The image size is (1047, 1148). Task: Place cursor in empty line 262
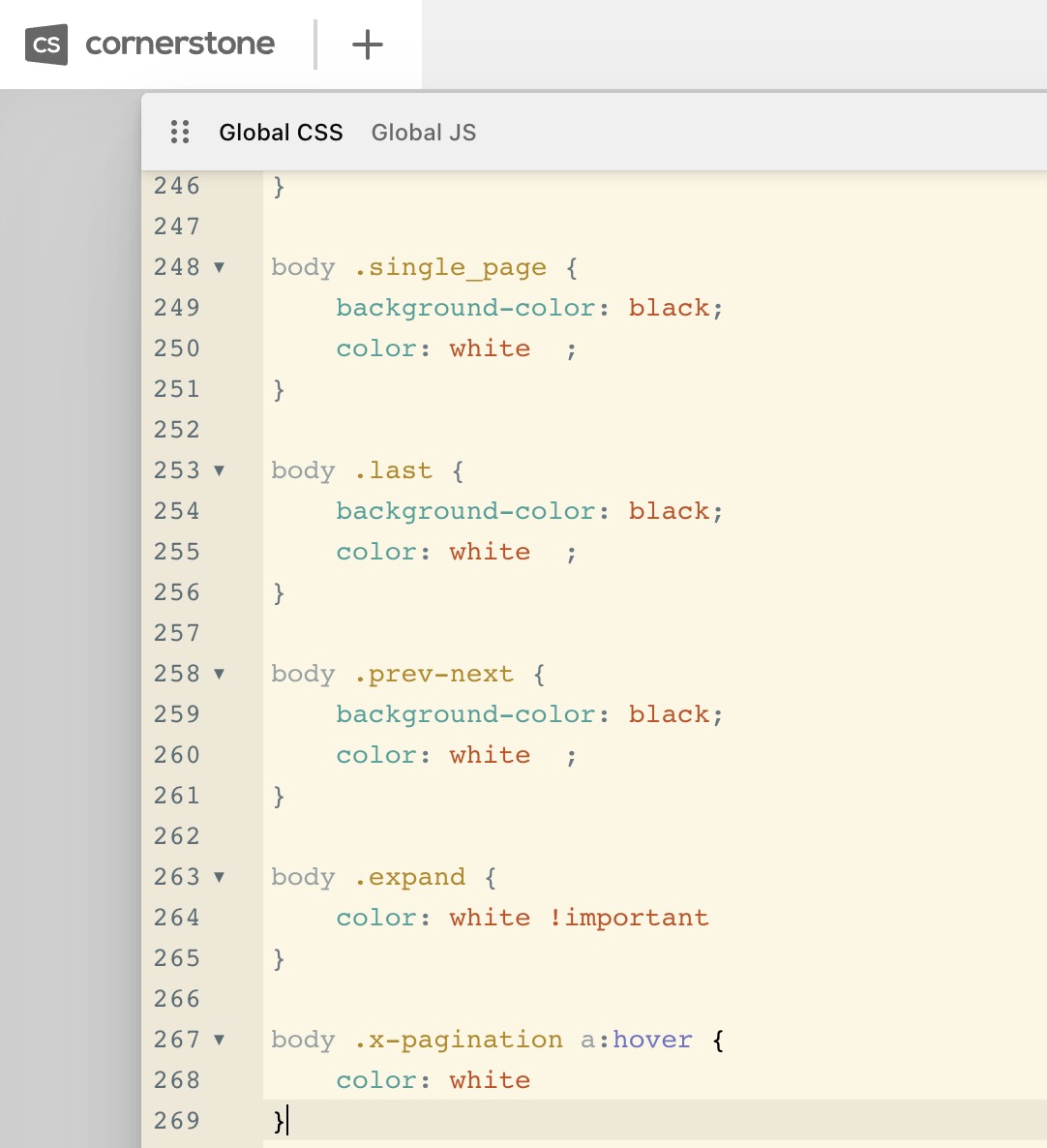click(581, 836)
